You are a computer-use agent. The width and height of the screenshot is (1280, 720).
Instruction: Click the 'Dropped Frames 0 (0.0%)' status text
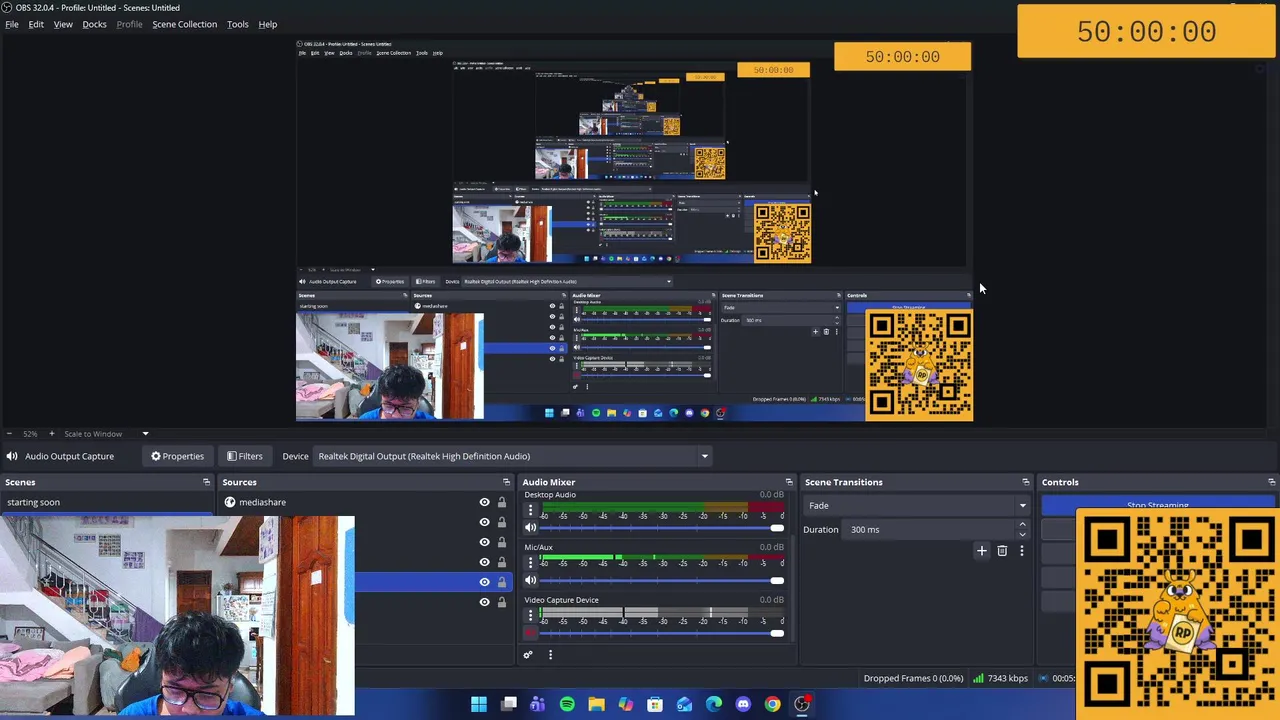tap(913, 678)
